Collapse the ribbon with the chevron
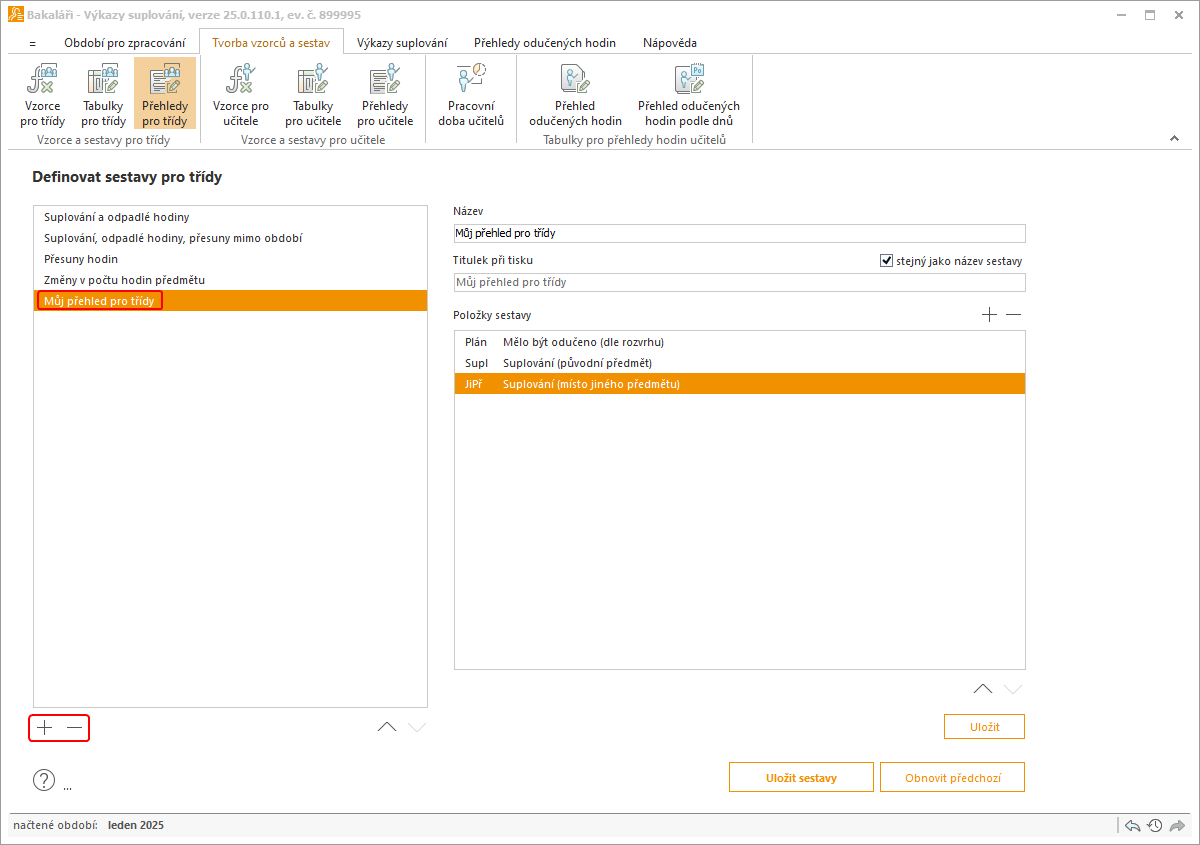This screenshot has height=845, width=1200. (x=1175, y=139)
